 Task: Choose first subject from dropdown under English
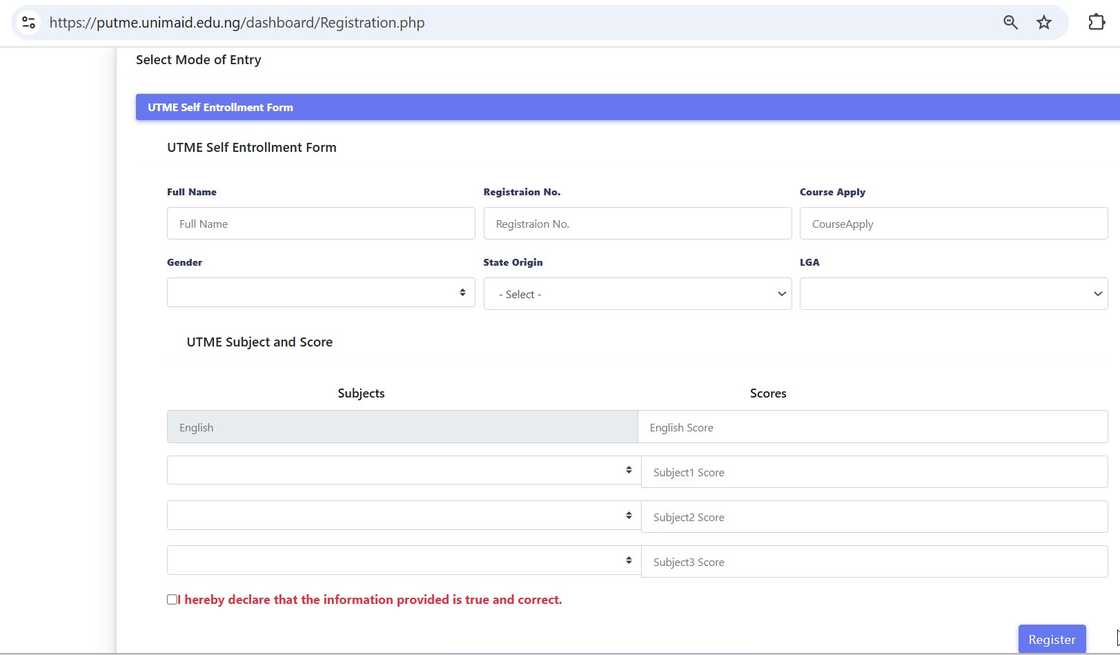coord(402,471)
